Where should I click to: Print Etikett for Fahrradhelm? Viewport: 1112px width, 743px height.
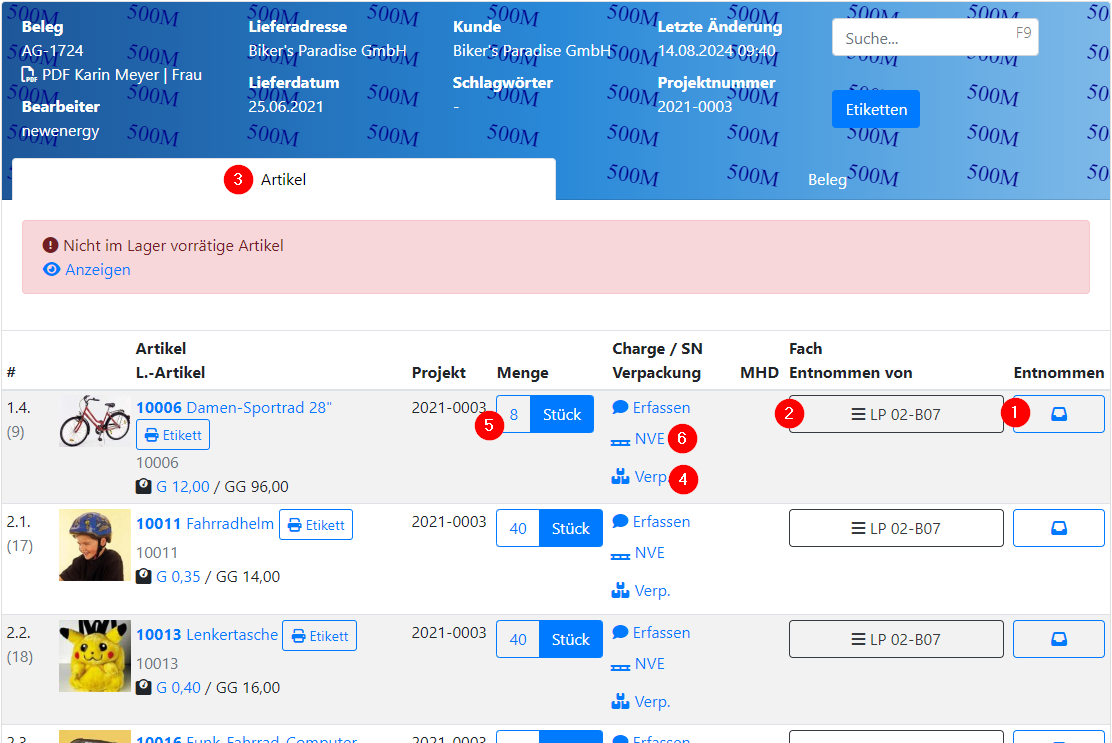click(316, 525)
